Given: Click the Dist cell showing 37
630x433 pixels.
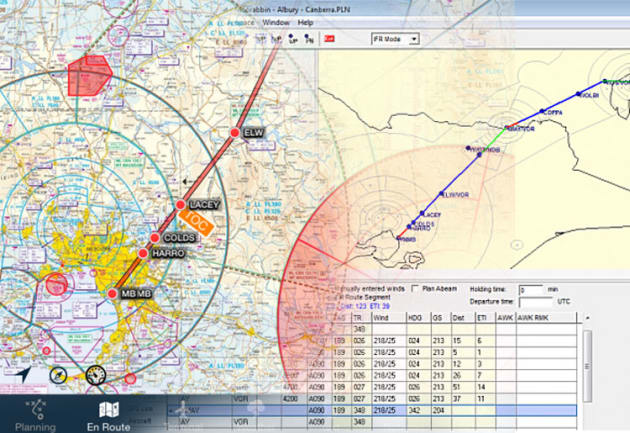Looking at the screenshot, I should [x=463, y=399].
